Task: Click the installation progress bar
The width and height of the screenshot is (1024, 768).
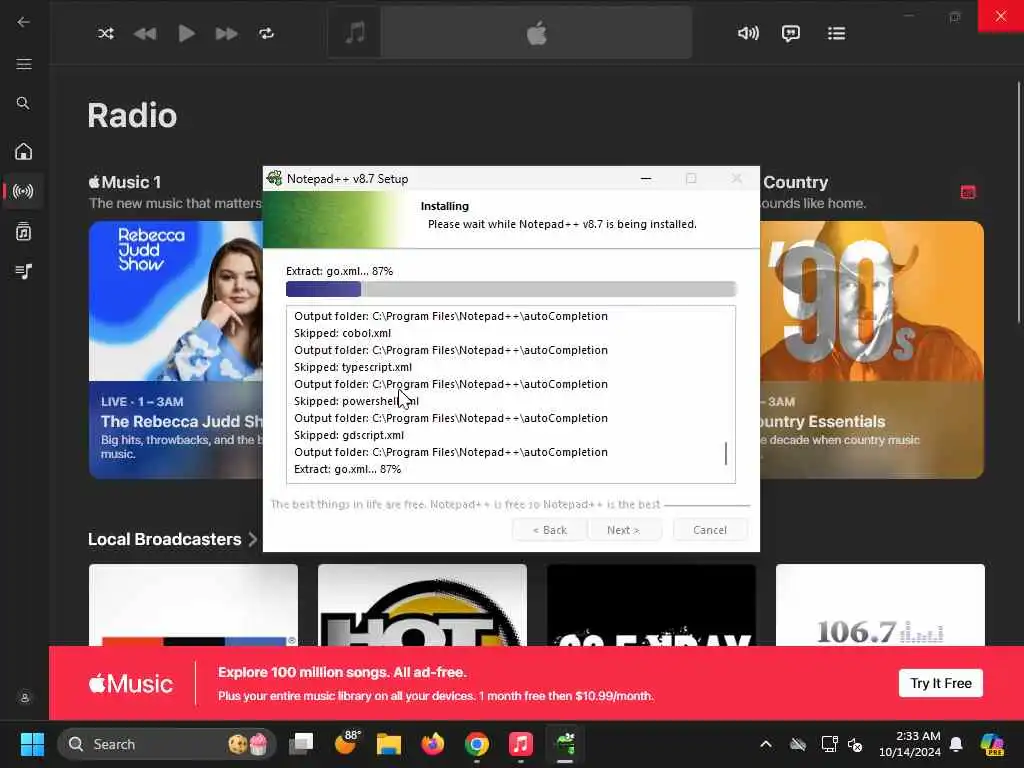Action: [x=511, y=289]
